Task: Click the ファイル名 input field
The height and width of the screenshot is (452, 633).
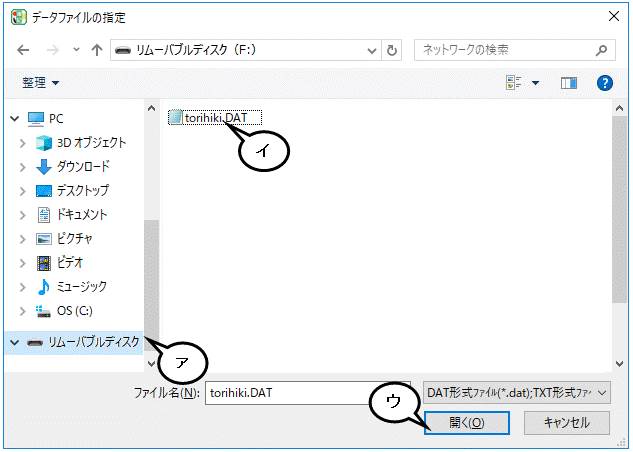Action: click(308, 393)
